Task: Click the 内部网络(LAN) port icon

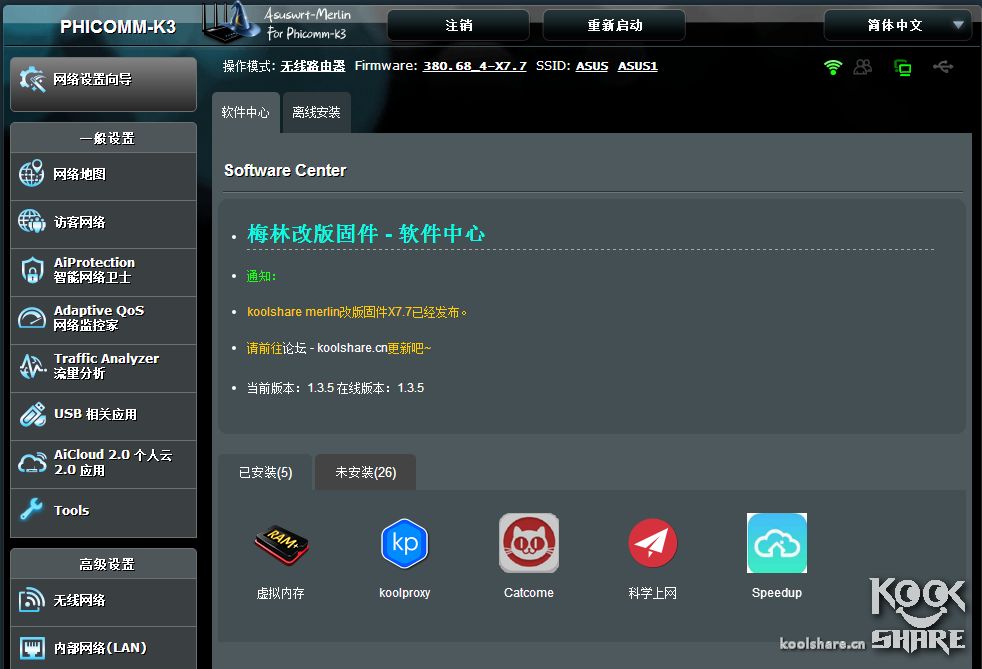Action: 32,648
